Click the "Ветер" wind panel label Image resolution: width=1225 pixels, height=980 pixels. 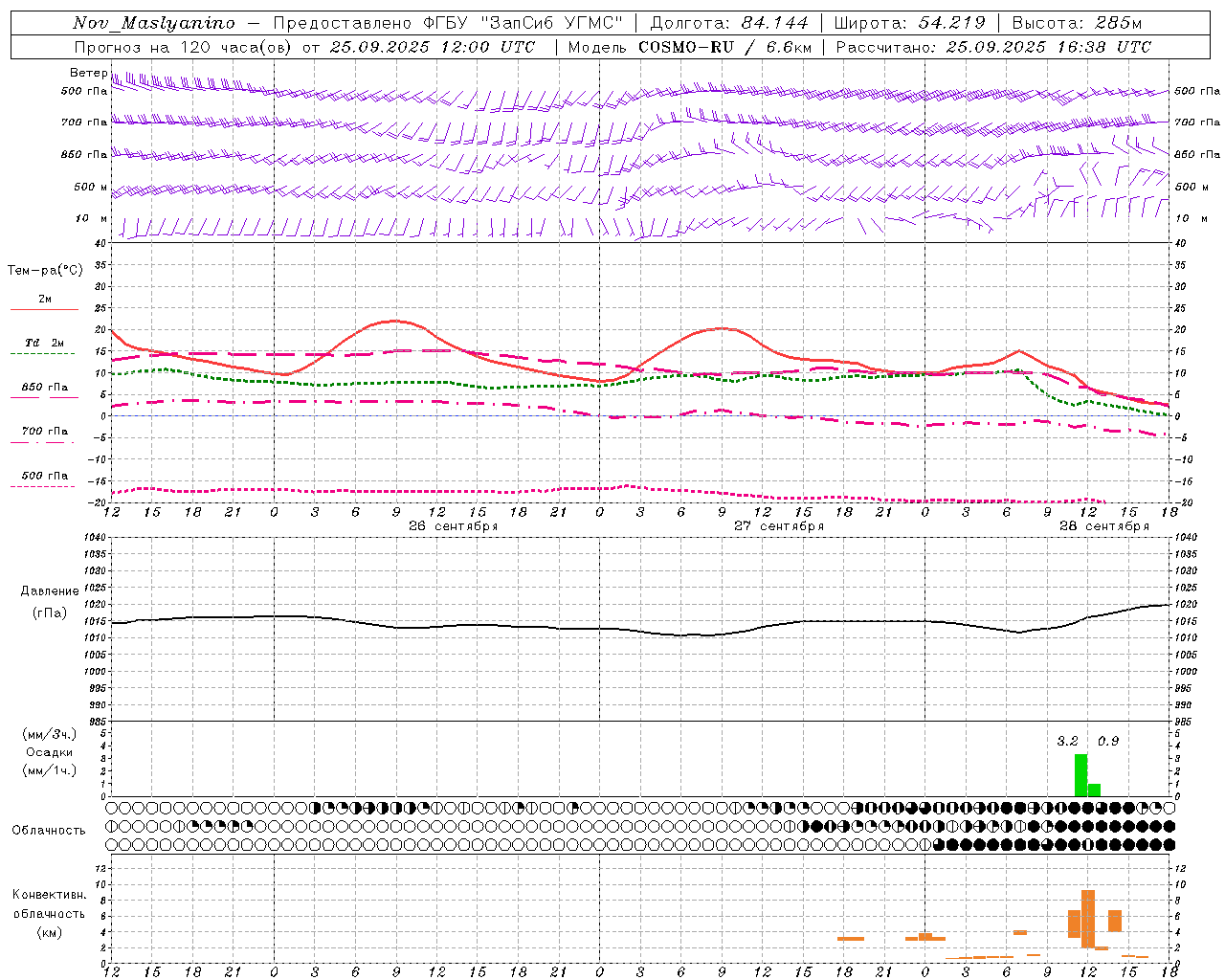[x=88, y=73]
